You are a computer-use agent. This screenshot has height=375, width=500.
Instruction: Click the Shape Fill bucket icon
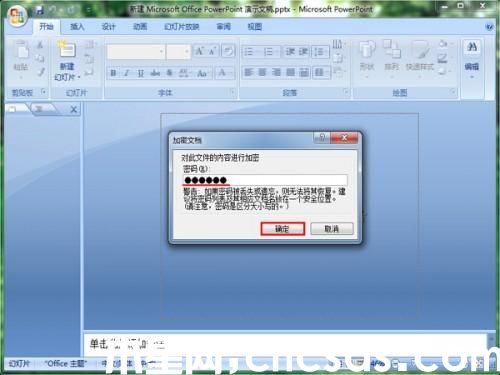click(444, 44)
